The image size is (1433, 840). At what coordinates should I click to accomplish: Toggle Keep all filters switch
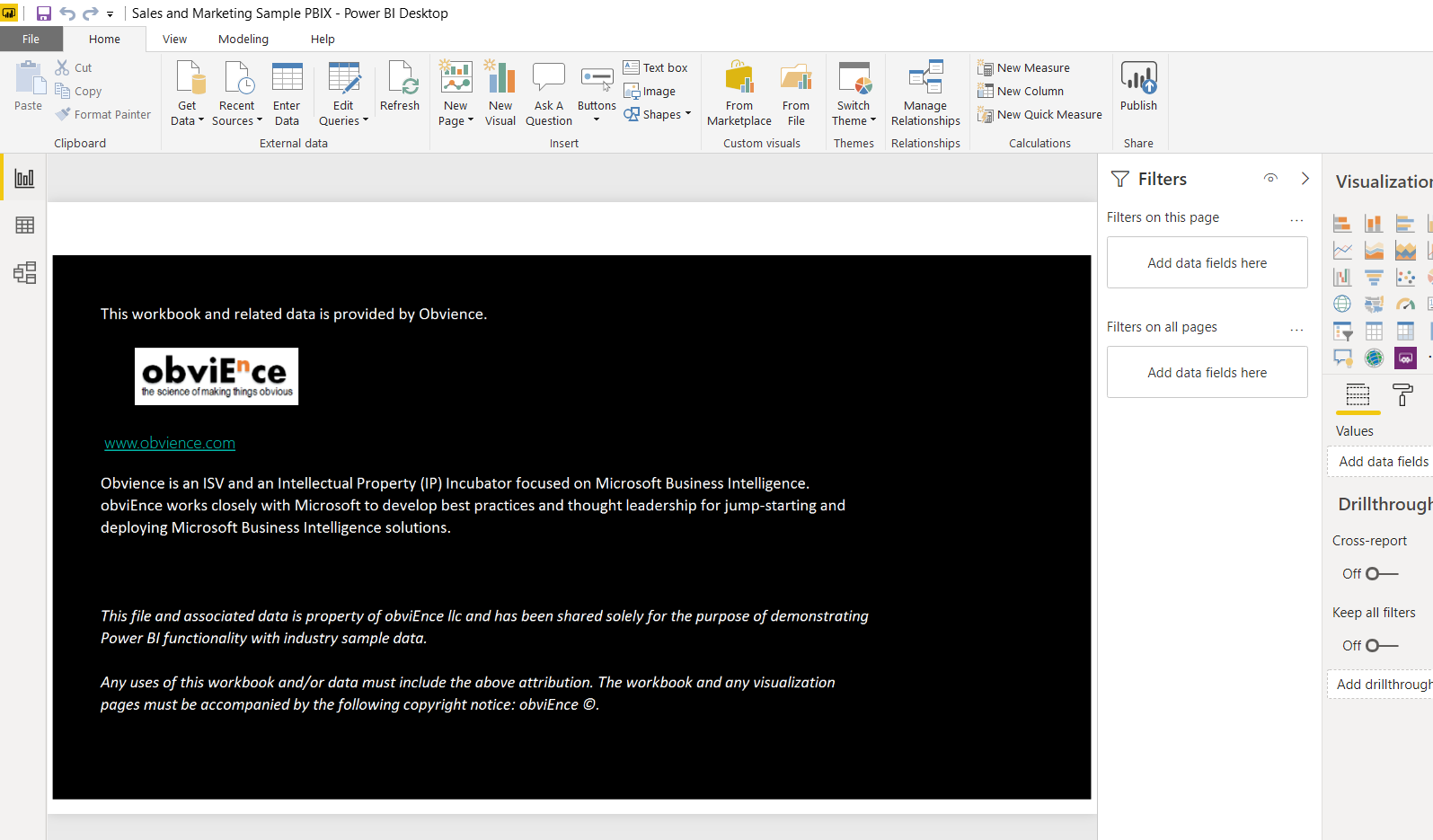click(1382, 645)
